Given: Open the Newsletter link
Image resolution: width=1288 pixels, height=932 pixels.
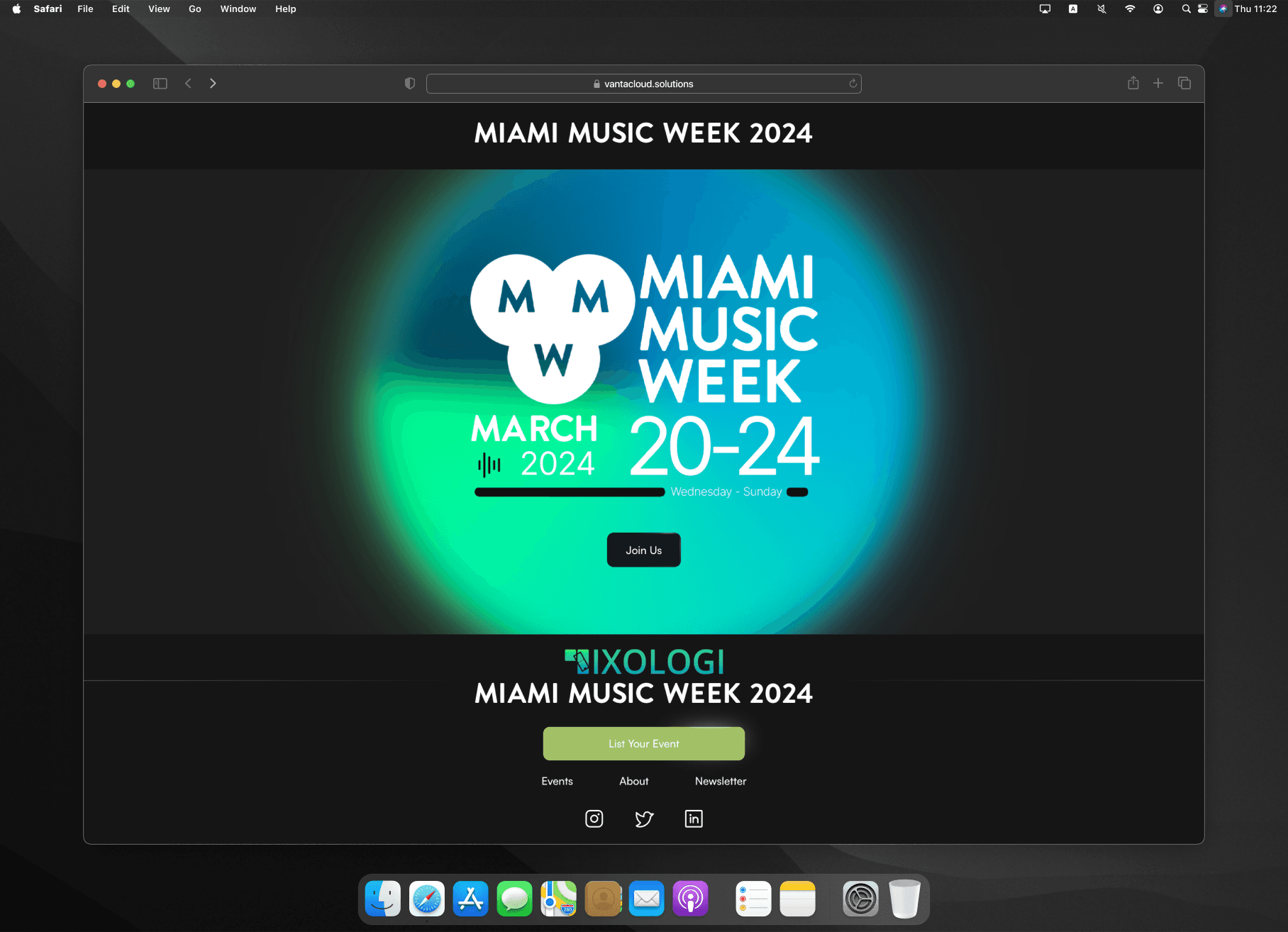Looking at the screenshot, I should (x=720, y=781).
